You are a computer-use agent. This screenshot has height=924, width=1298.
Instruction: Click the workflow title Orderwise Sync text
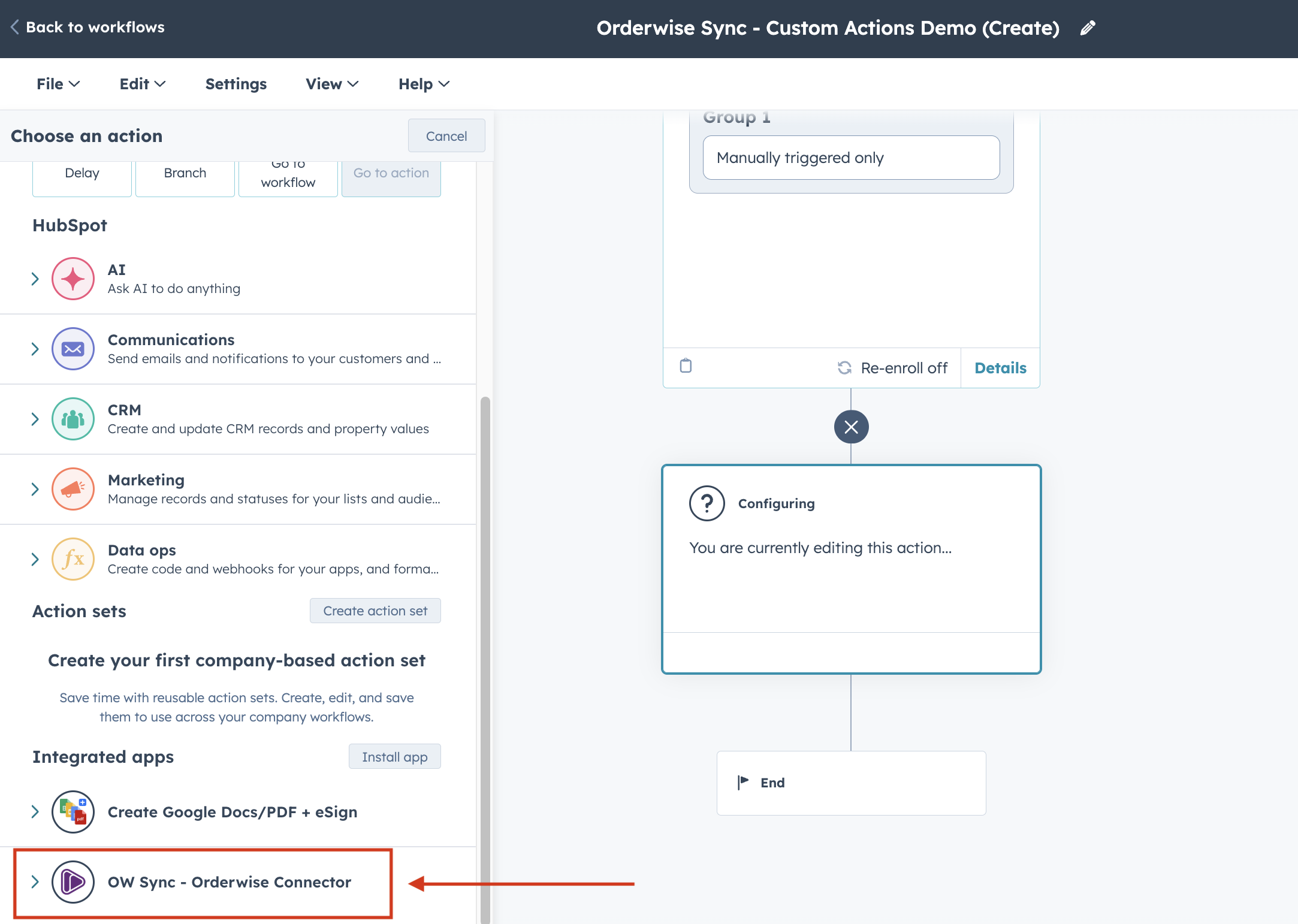click(828, 28)
